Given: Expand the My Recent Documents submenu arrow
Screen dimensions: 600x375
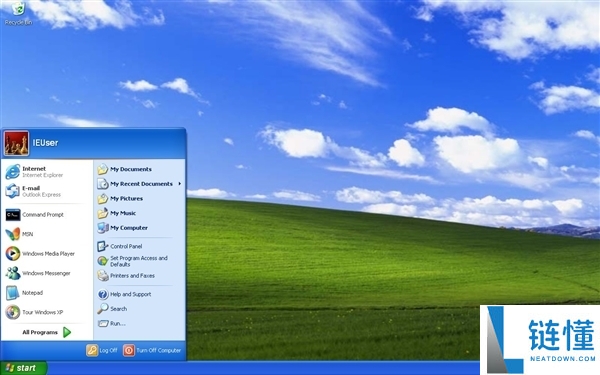Looking at the screenshot, I should (x=179, y=184).
